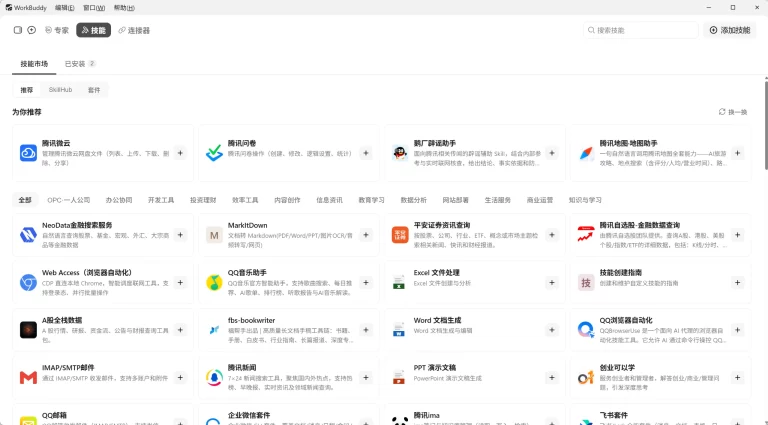Switch to the 专家 tab

(57, 30)
